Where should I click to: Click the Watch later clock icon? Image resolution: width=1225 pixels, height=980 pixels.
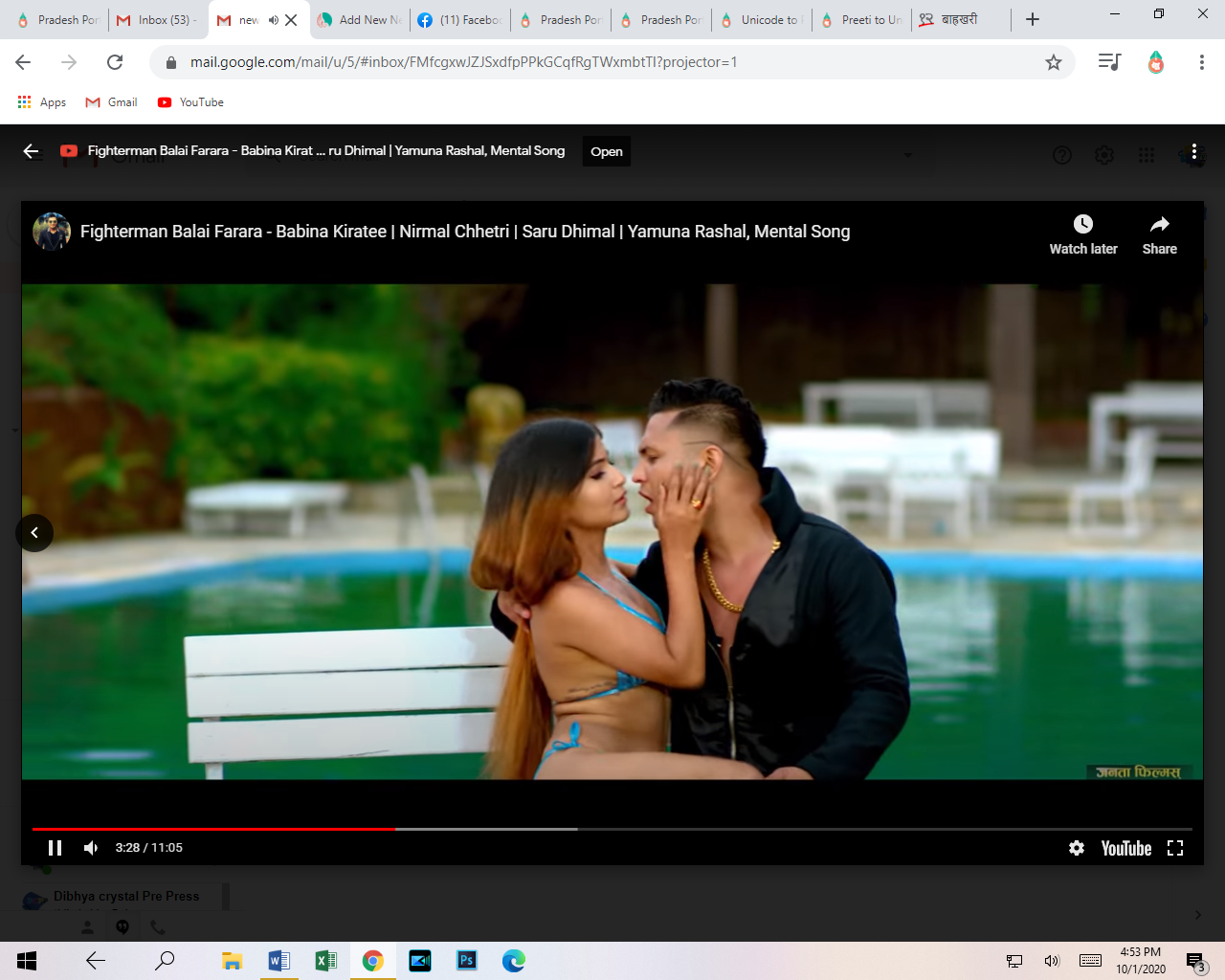(x=1083, y=224)
